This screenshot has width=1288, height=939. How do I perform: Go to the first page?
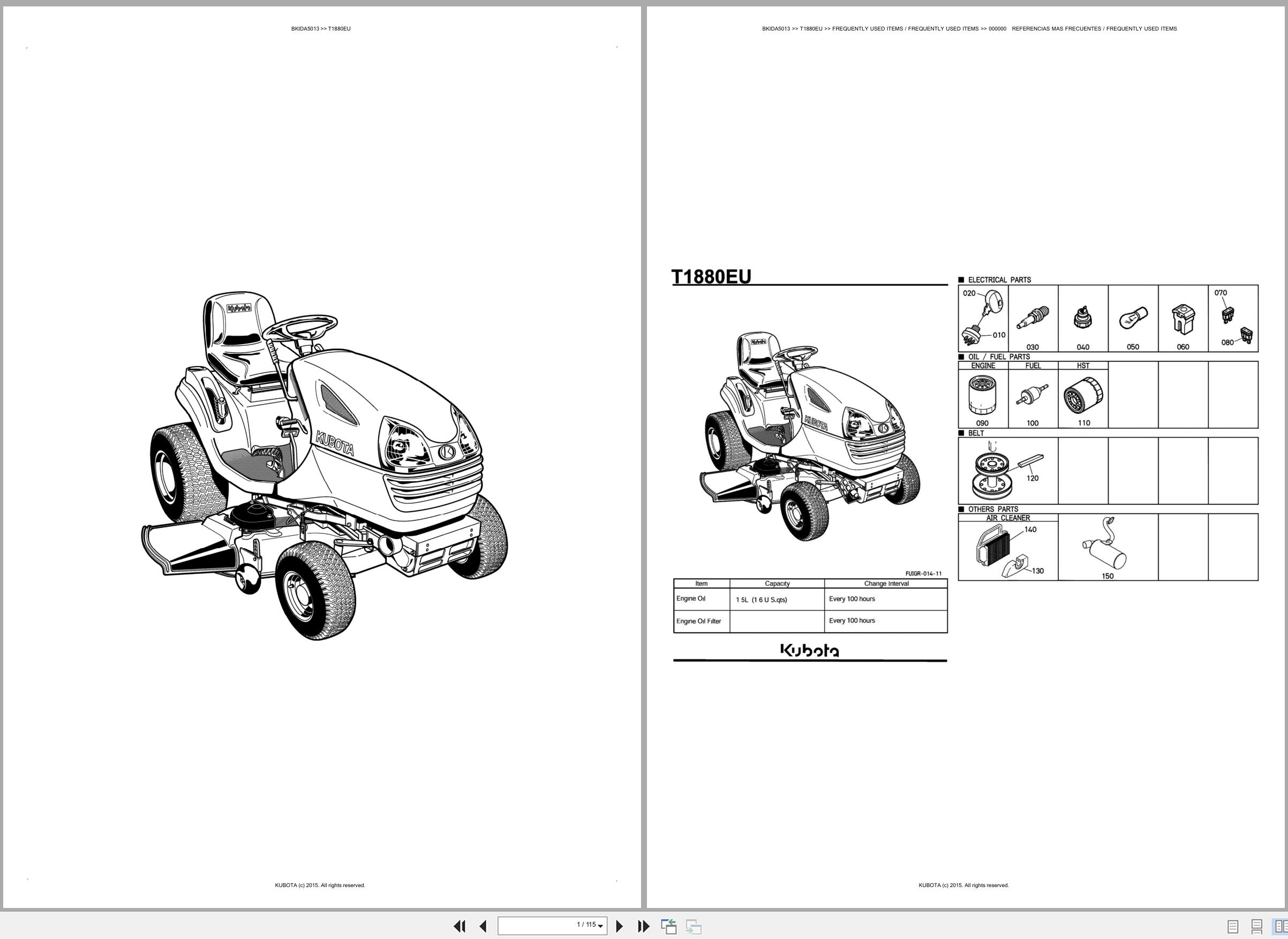tap(460, 927)
